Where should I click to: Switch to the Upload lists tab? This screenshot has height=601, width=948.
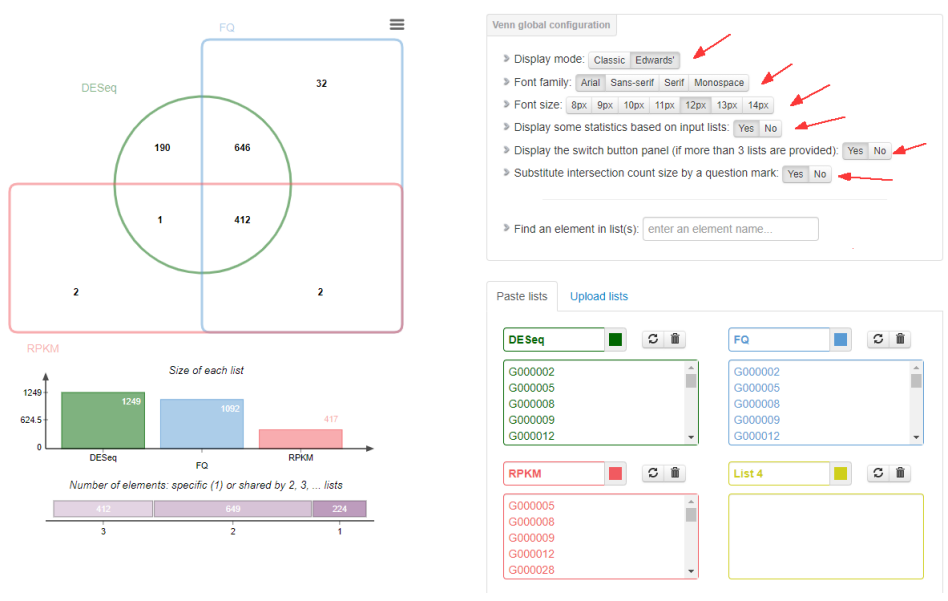coord(599,297)
